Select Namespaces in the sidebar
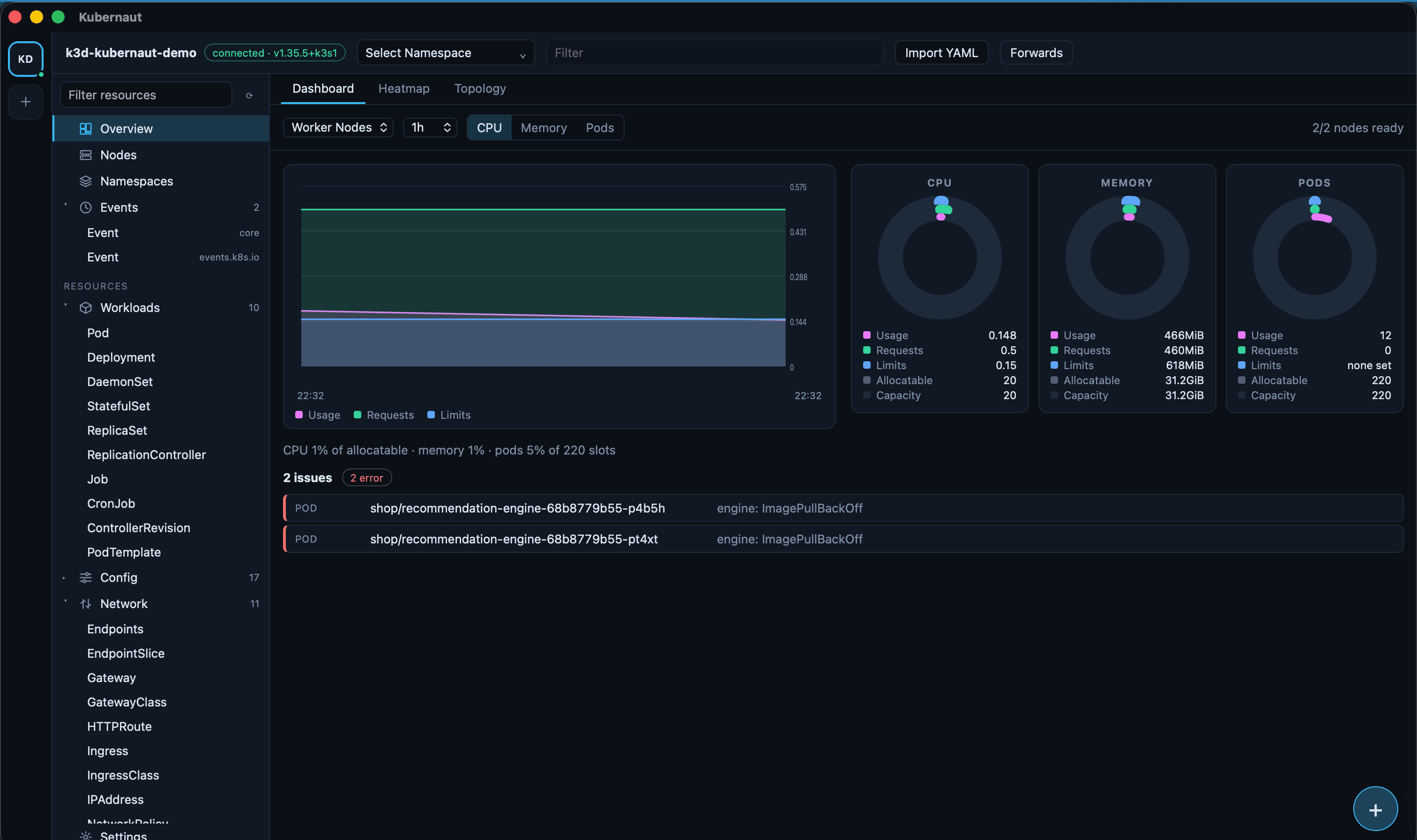 [x=161, y=181]
